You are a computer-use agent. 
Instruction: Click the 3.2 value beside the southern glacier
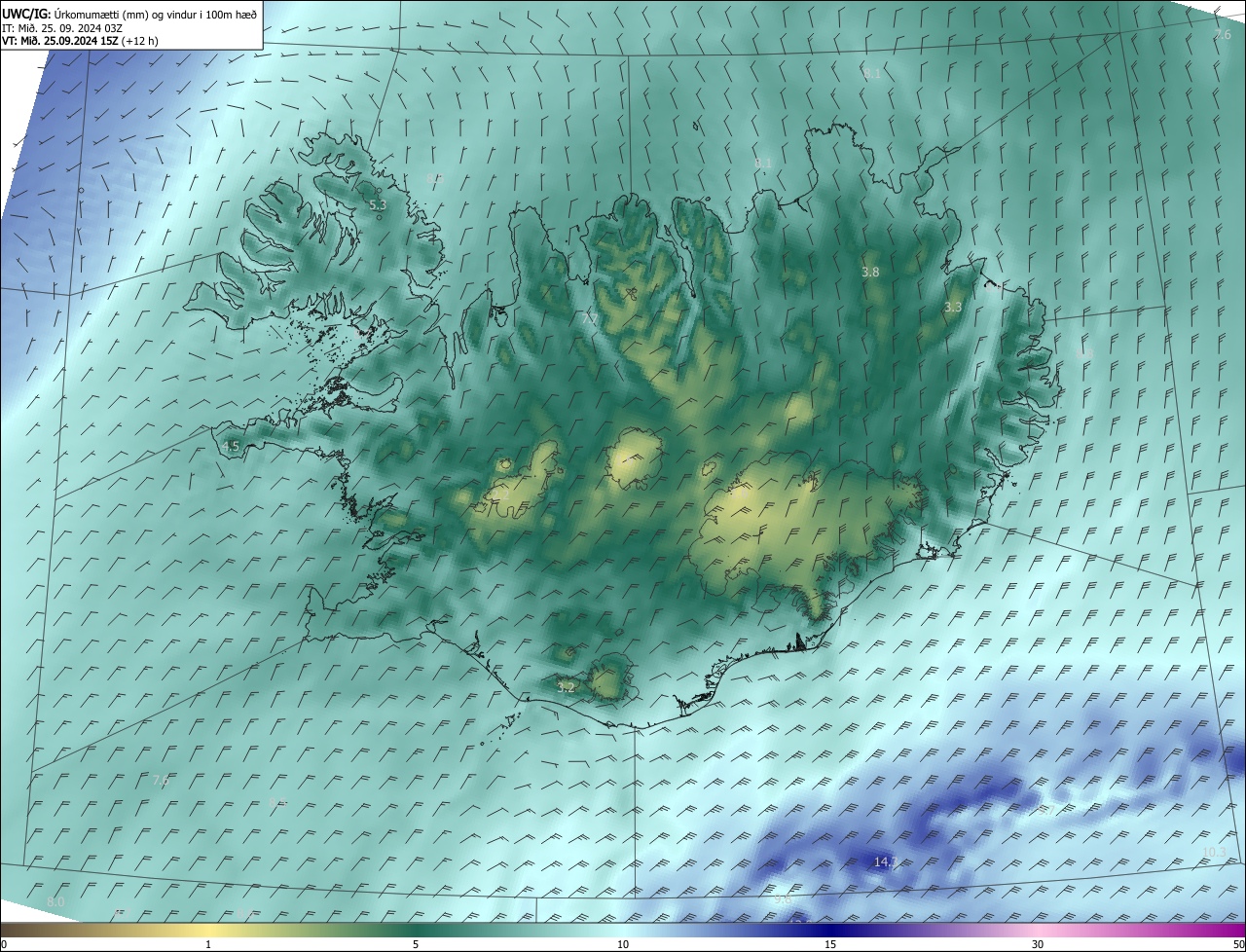[x=566, y=687]
